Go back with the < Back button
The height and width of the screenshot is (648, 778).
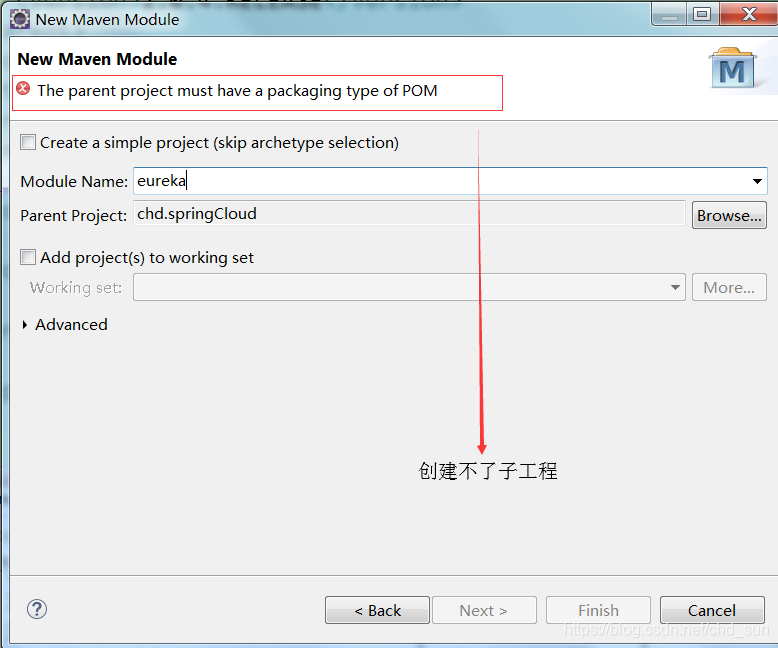[377, 610]
